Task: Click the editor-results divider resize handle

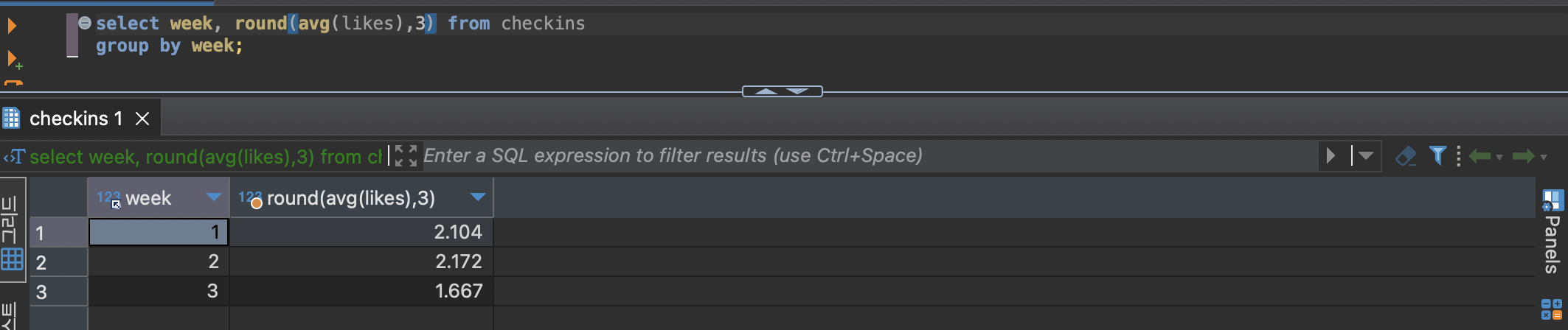Action: (x=782, y=91)
